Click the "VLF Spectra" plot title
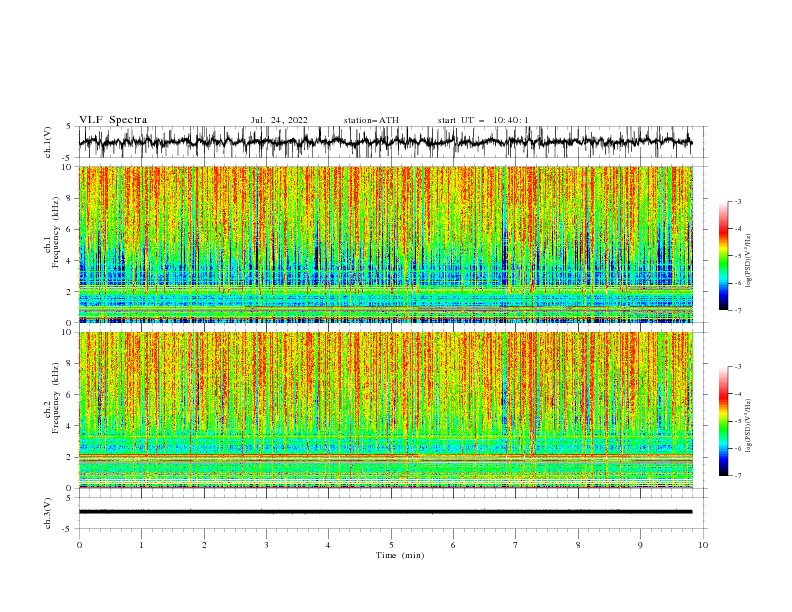Image resolution: width=792 pixels, height=612 pixels. tap(113, 120)
